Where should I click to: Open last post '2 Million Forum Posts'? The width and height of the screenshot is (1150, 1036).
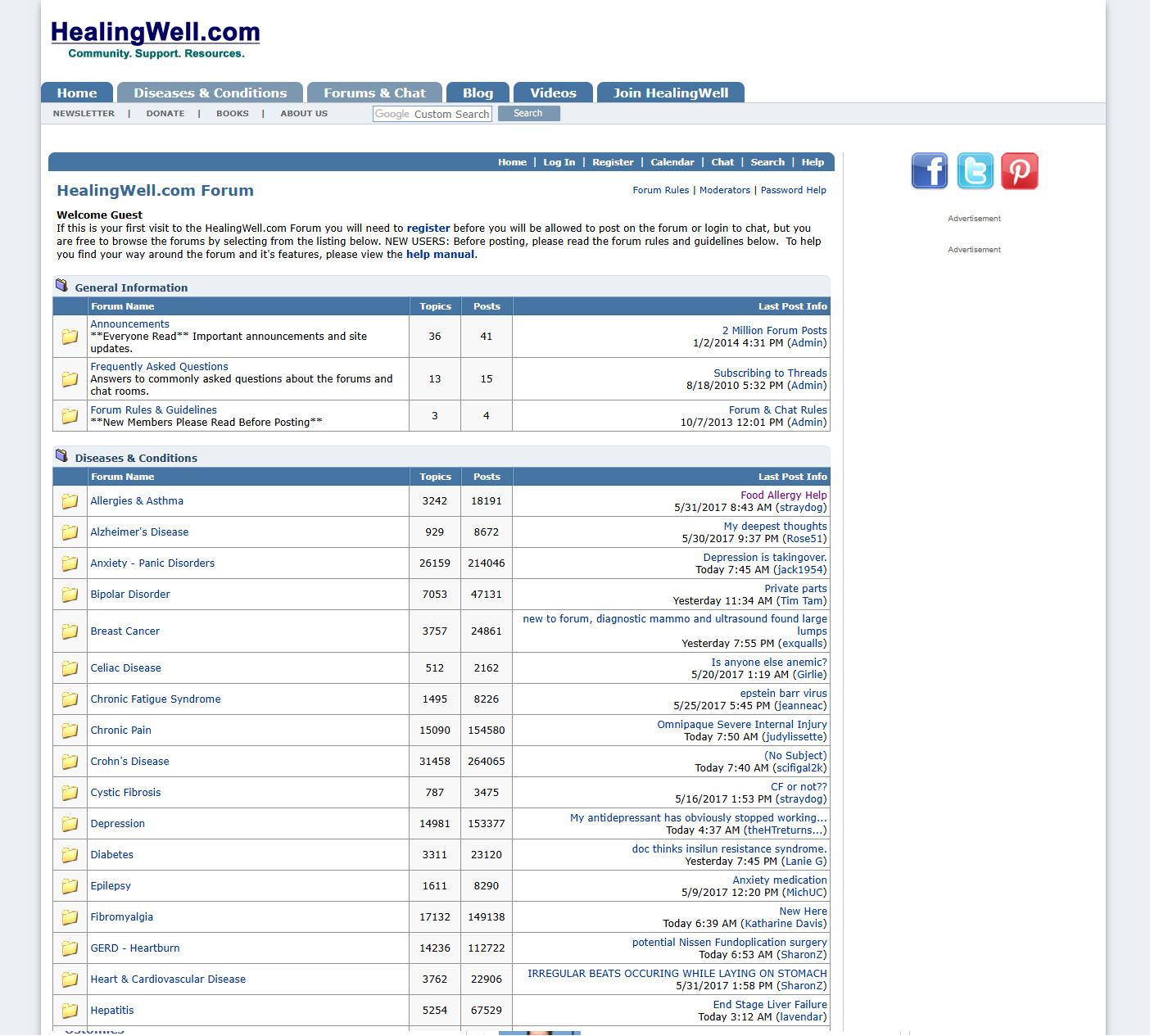775,331
